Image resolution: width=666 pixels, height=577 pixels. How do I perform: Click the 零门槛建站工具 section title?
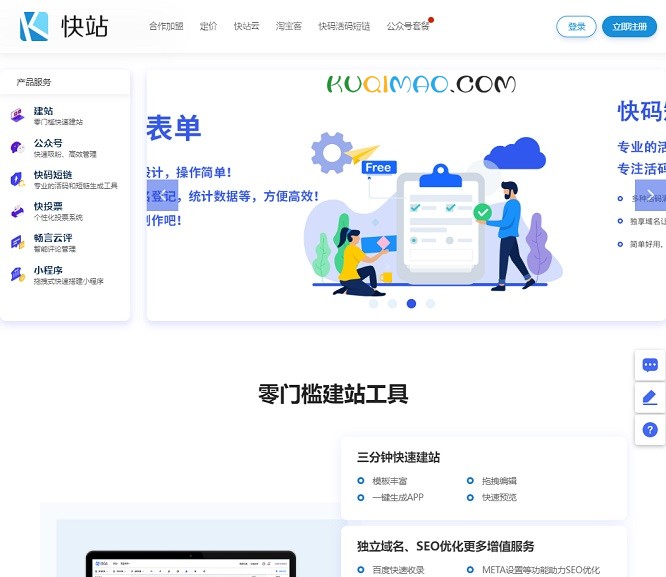pos(333,394)
